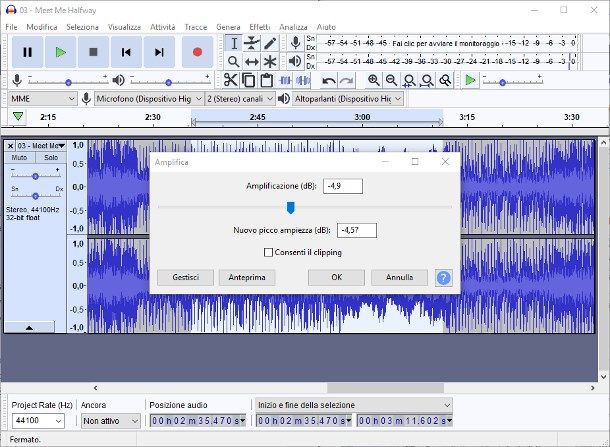The image size is (610, 447).
Task: Click the playback meter speaker icon
Action: (x=296, y=61)
